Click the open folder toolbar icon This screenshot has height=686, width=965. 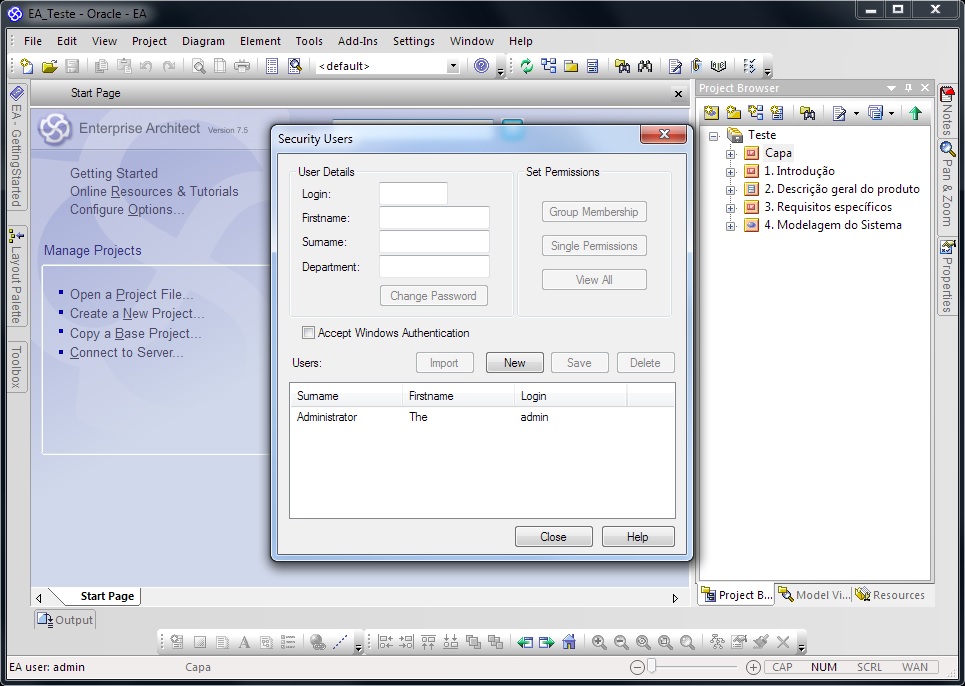point(49,67)
